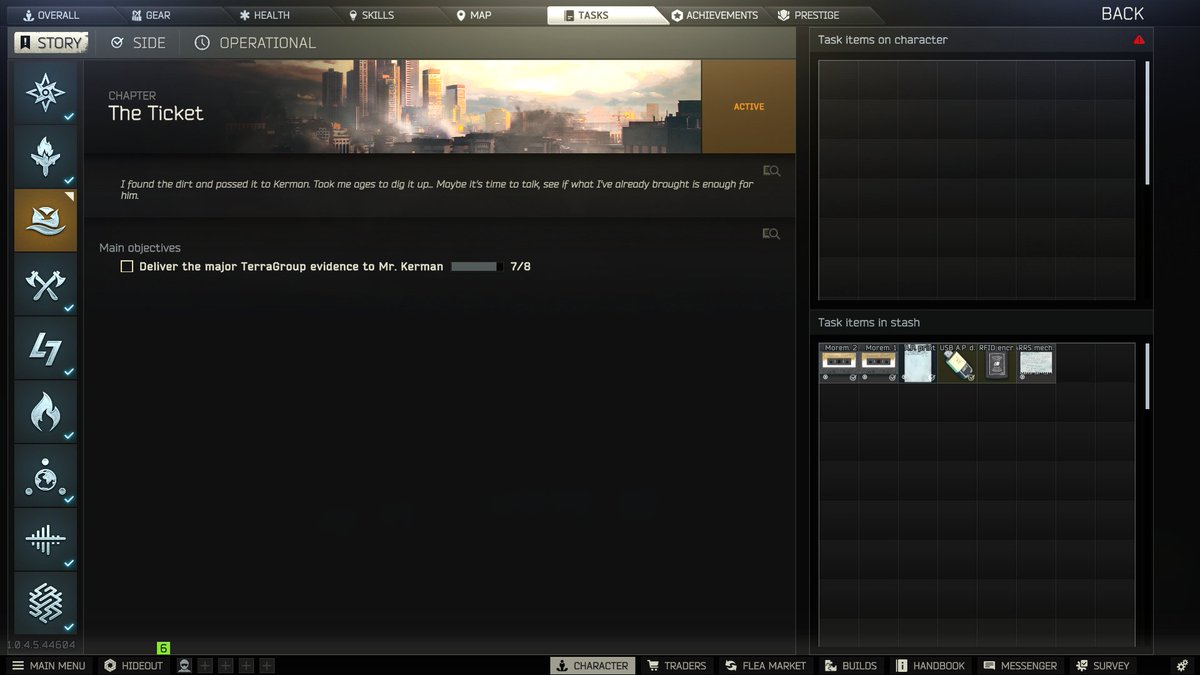Screen dimensions: 1200x675
Task: Click the ACTIVE chapter status badge
Action: click(748, 107)
